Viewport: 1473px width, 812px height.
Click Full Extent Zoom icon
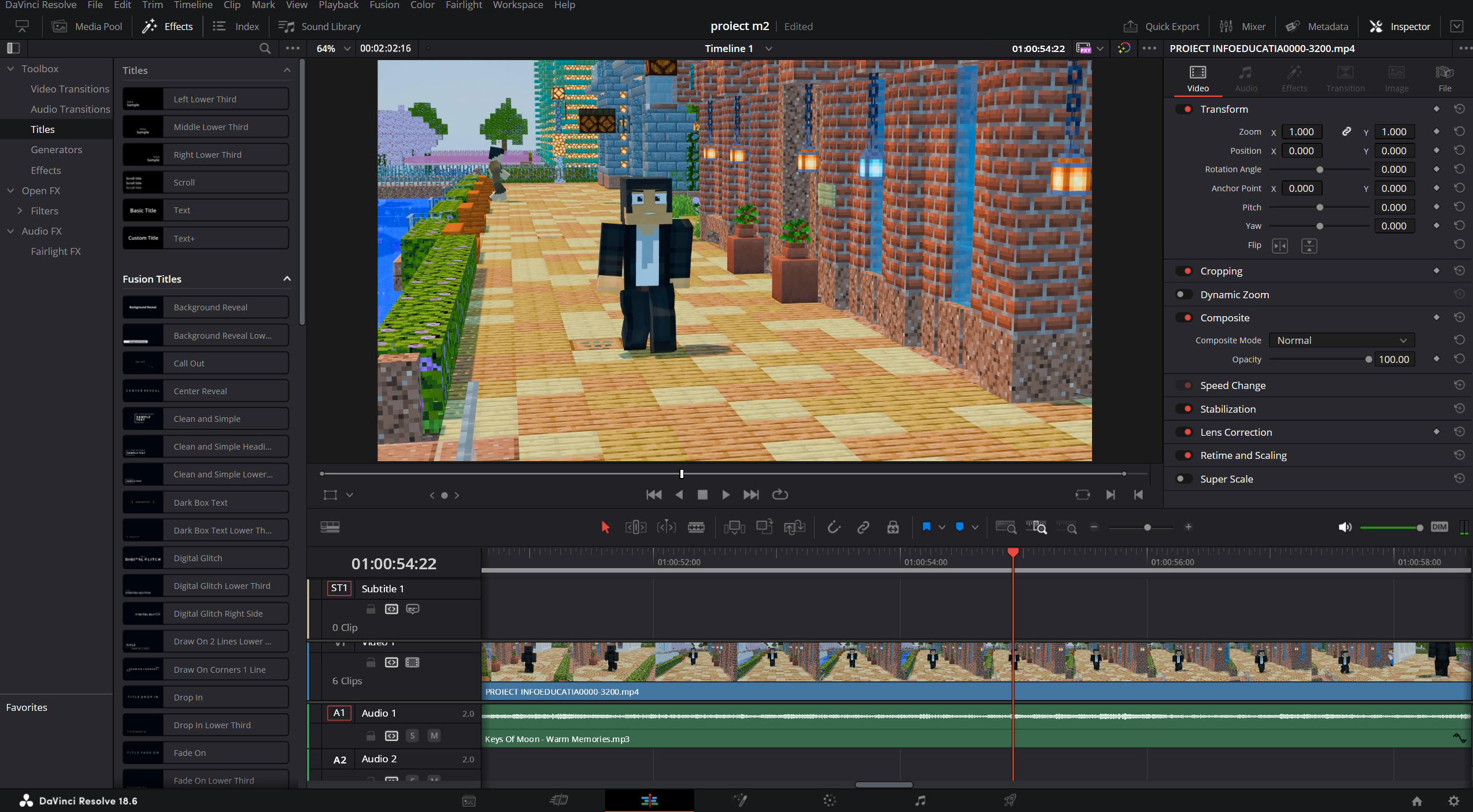pyautogui.click(x=1006, y=527)
